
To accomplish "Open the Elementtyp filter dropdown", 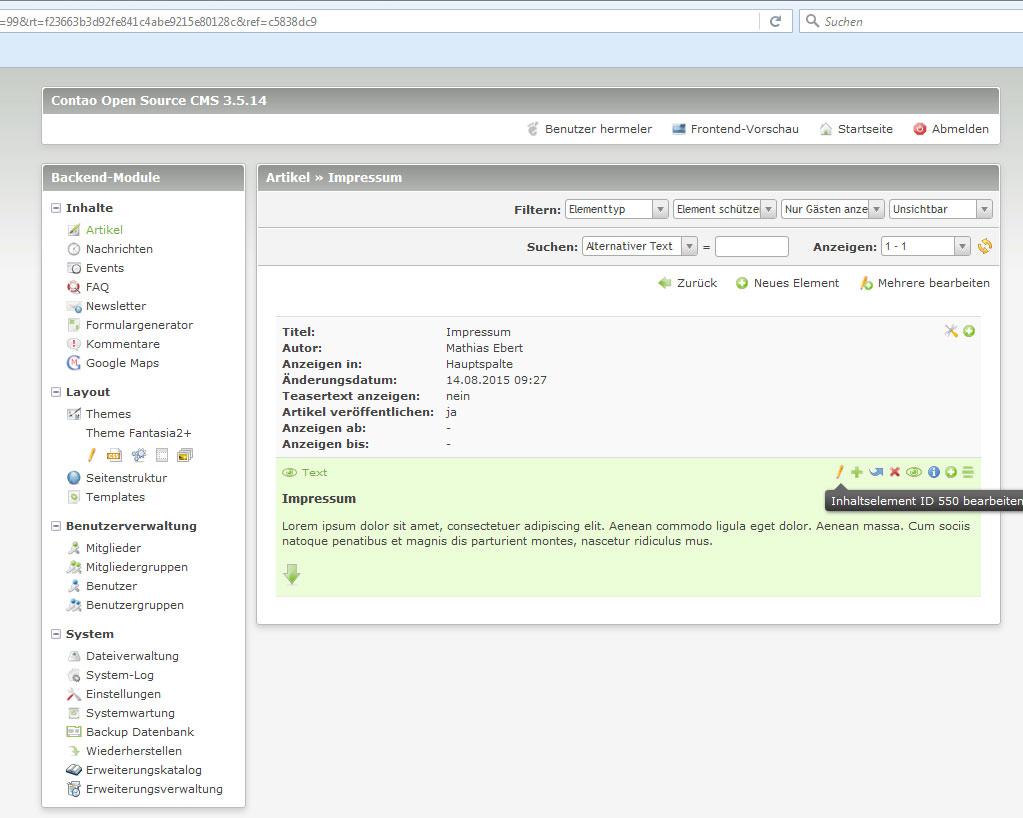I will pos(616,209).
